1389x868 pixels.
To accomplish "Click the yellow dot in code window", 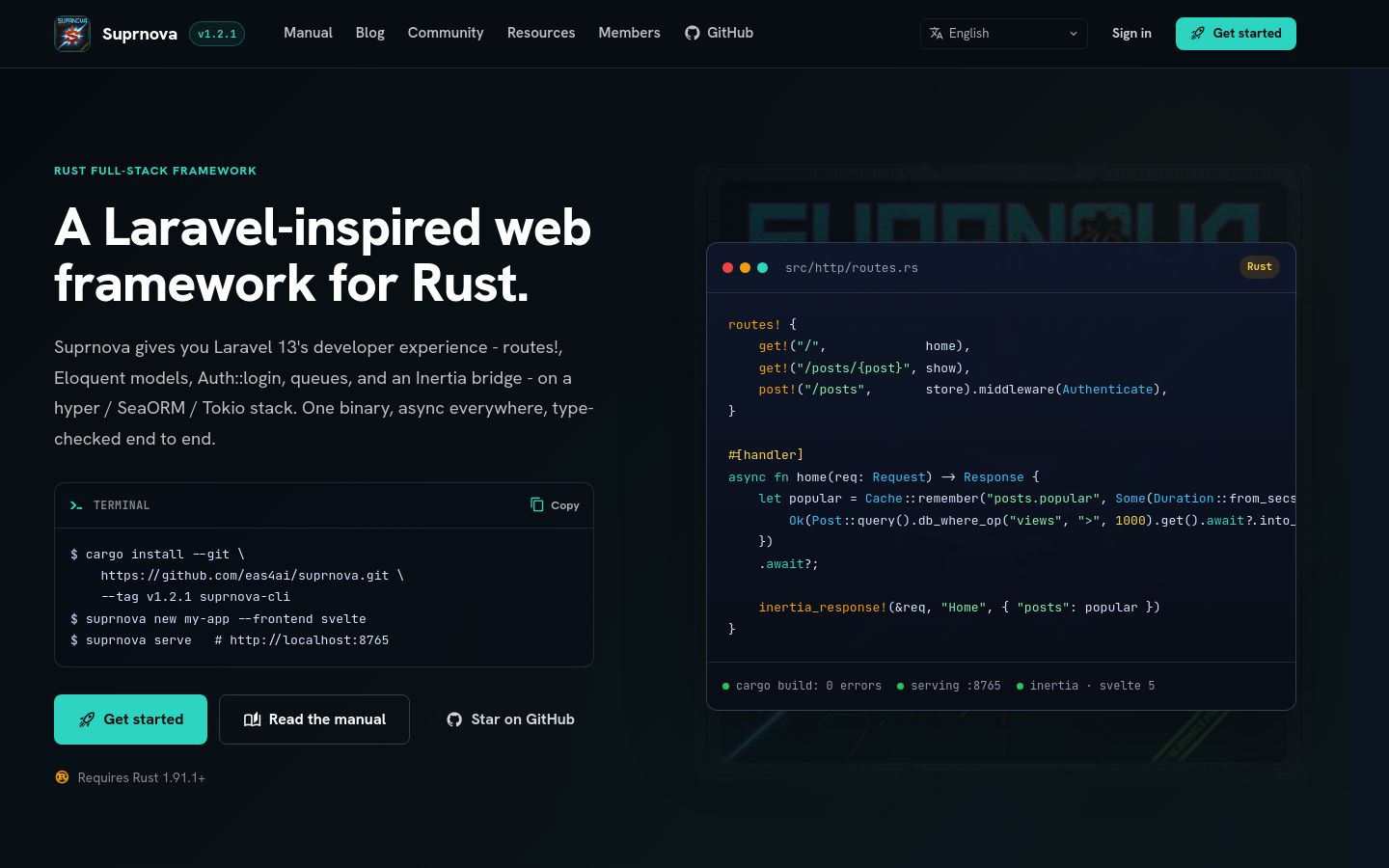I will 745,268.
